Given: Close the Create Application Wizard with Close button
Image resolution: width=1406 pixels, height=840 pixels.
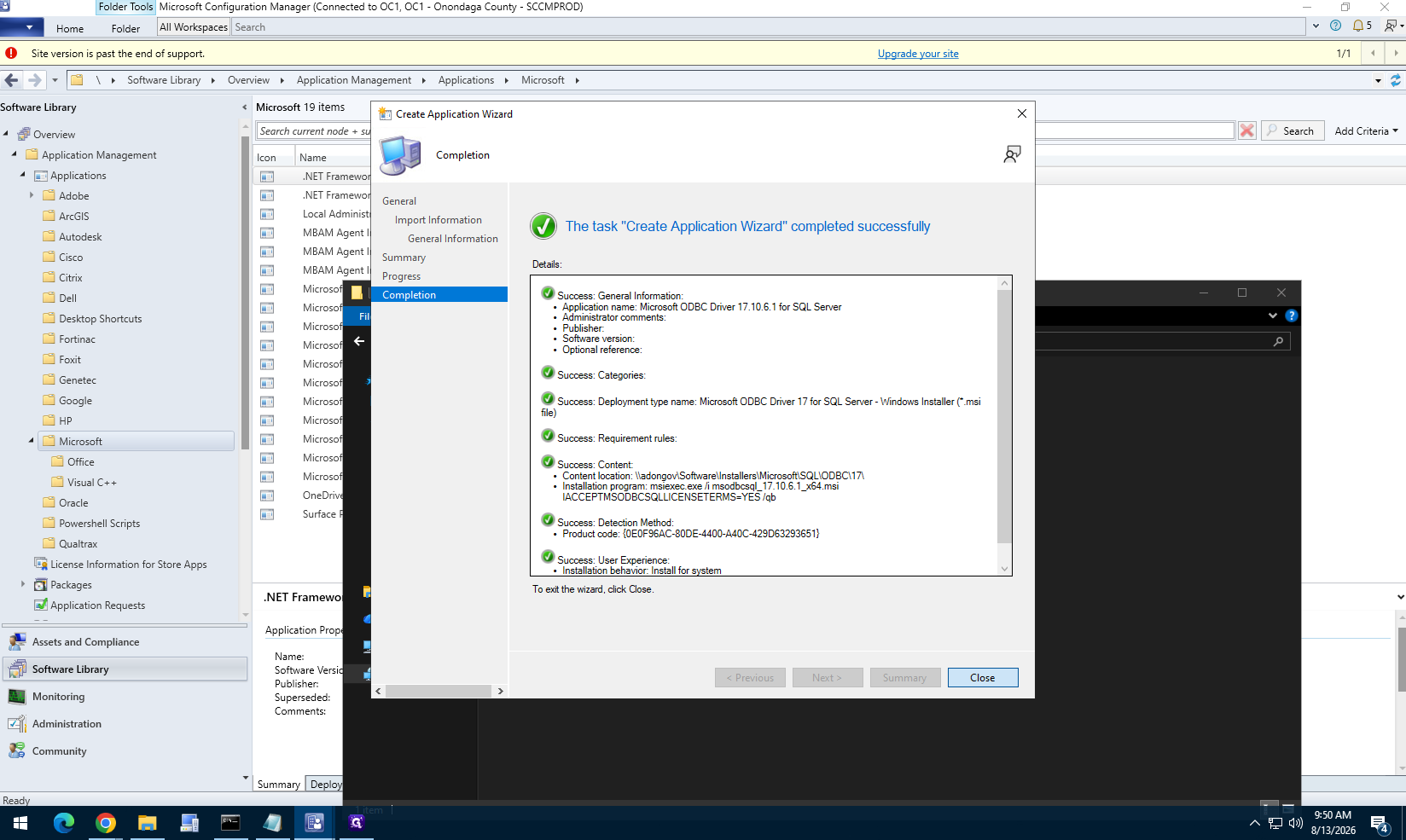Looking at the screenshot, I should (982, 678).
